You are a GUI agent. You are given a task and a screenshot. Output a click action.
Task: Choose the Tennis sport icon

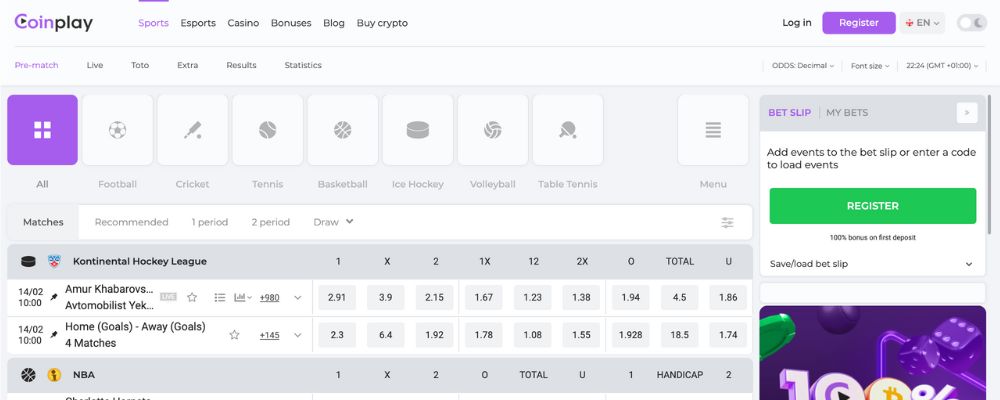tap(268, 130)
